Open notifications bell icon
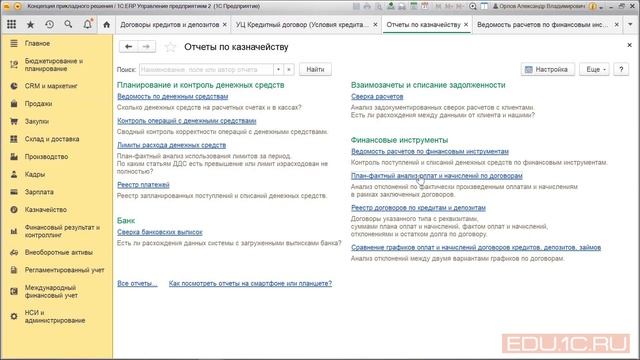The image size is (640, 360). pos(87,24)
